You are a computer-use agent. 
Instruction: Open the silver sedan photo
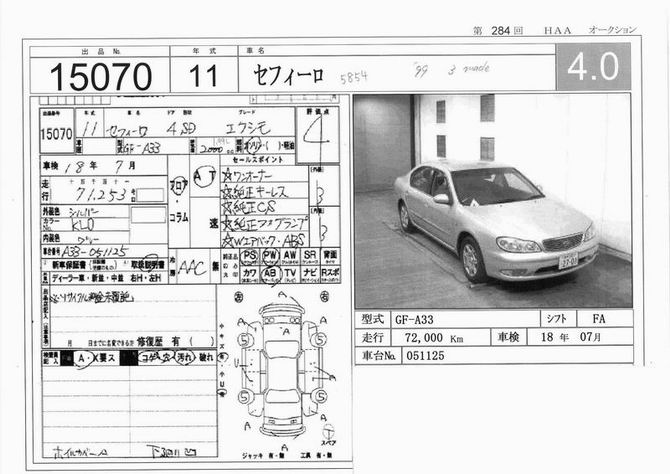click(493, 201)
